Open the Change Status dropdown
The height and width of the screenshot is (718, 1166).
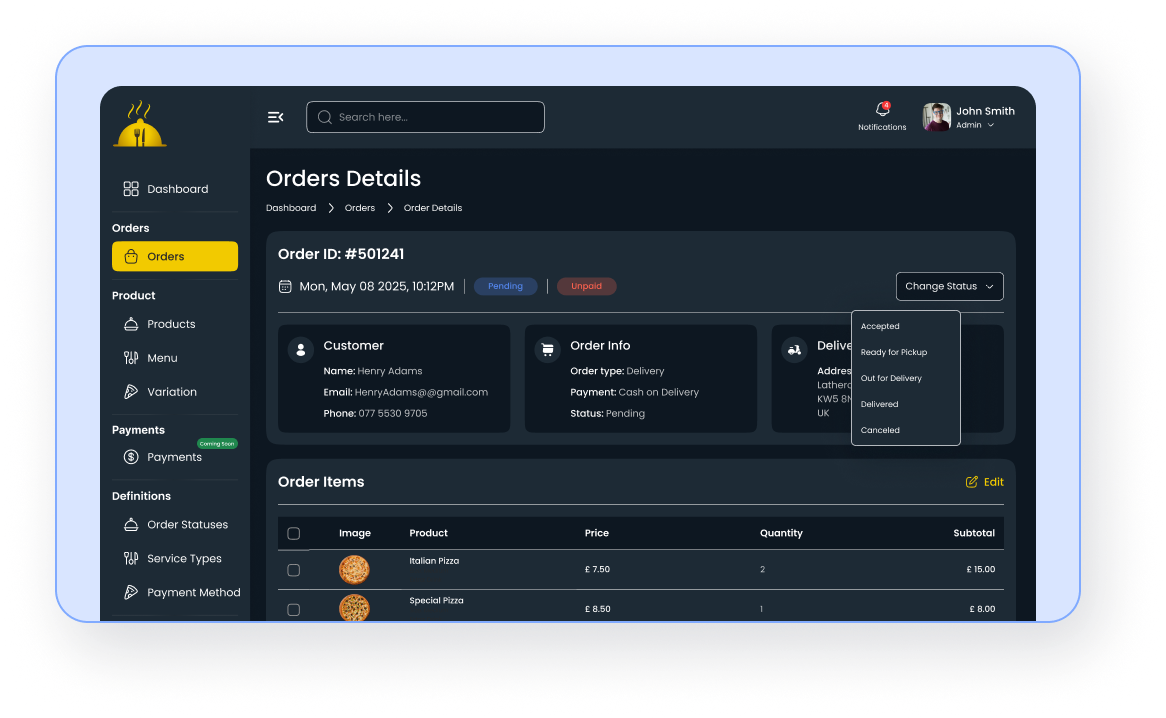point(948,286)
